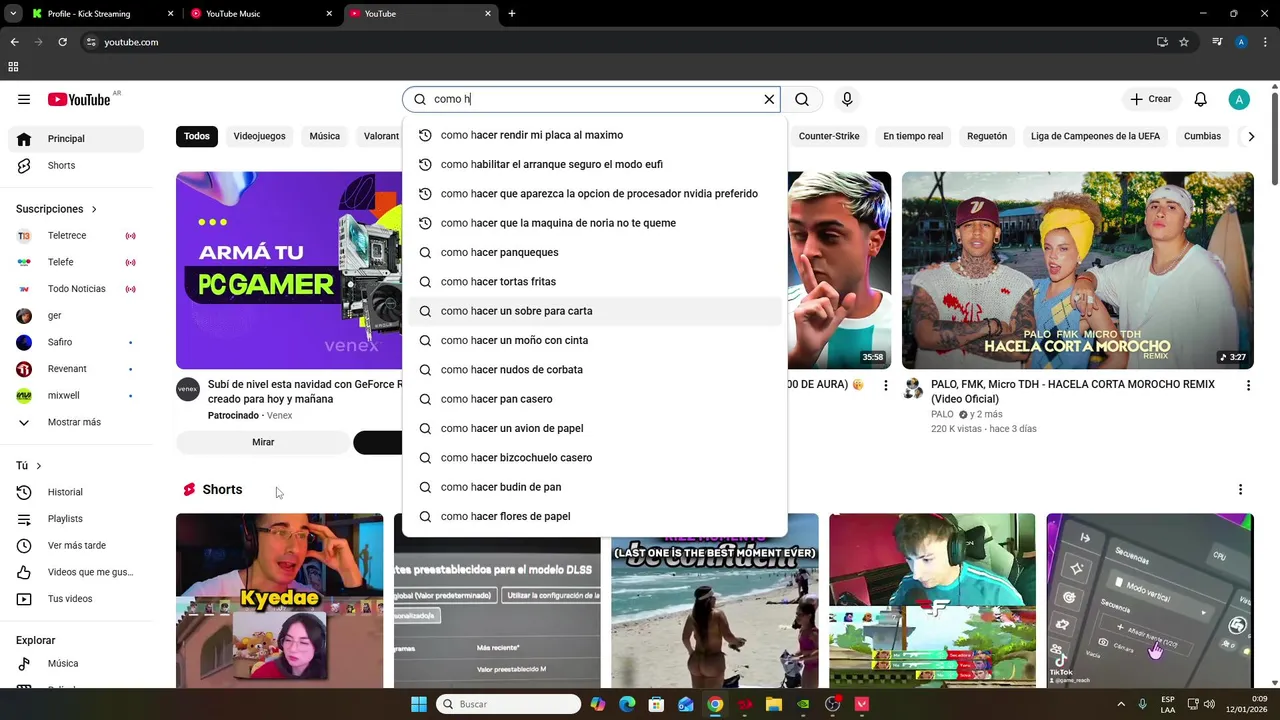Open the Windows Start menu

(x=419, y=704)
